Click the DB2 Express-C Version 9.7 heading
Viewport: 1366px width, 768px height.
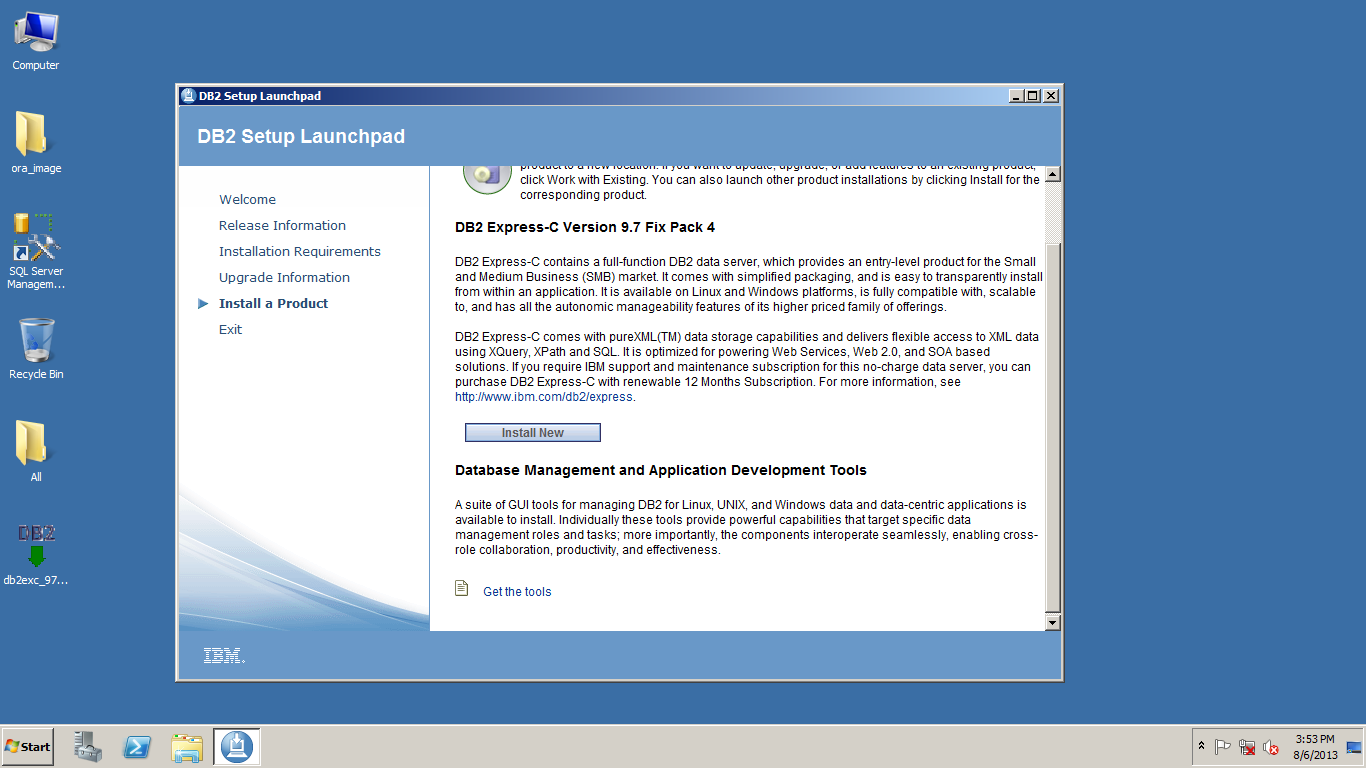[585, 227]
